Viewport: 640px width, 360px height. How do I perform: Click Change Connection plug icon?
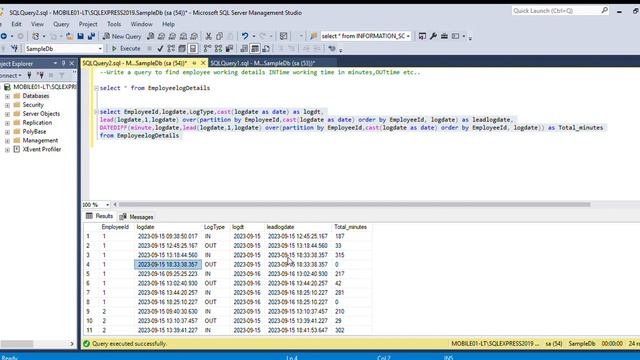click(14, 49)
